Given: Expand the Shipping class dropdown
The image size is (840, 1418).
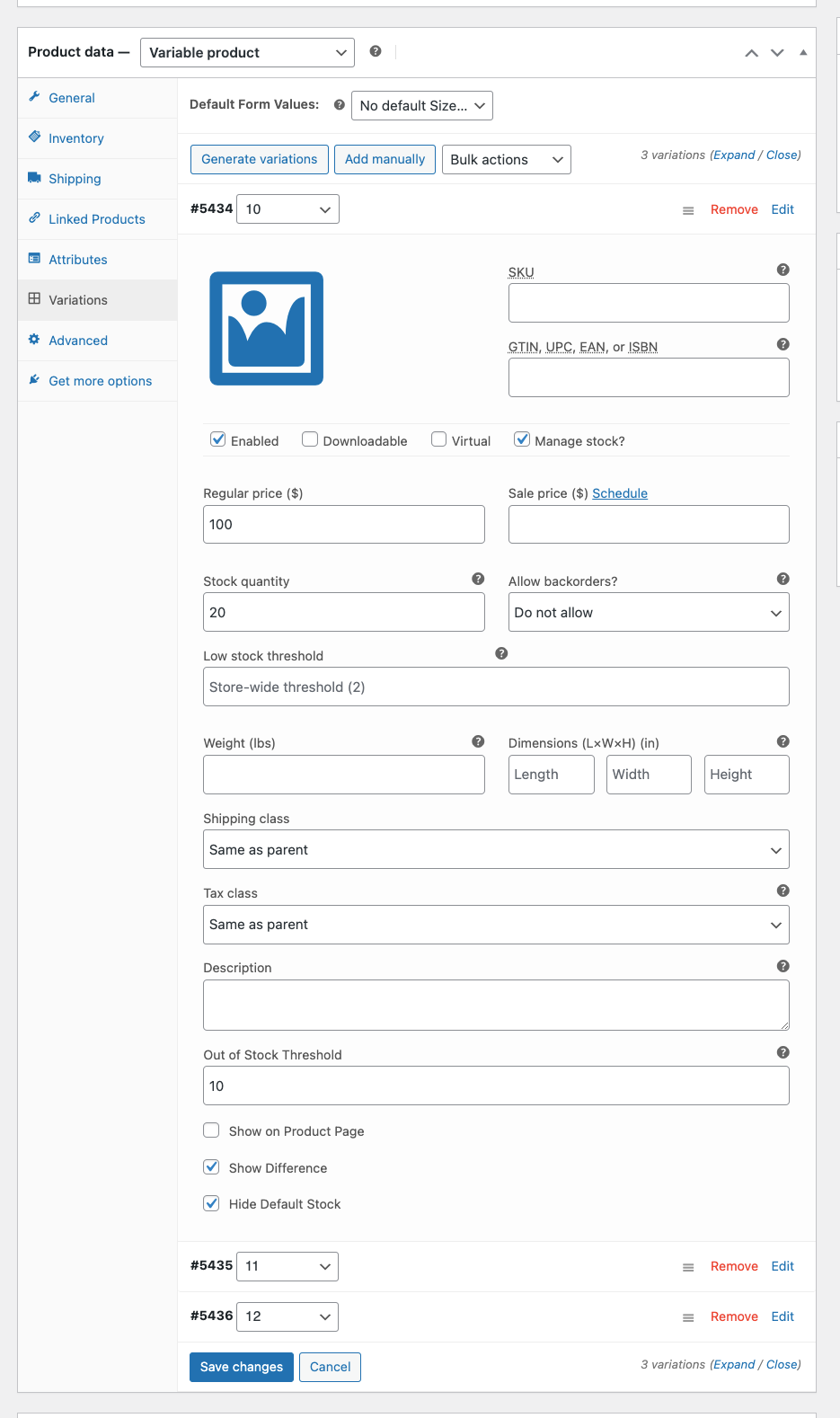Looking at the screenshot, I should (496, 850).
